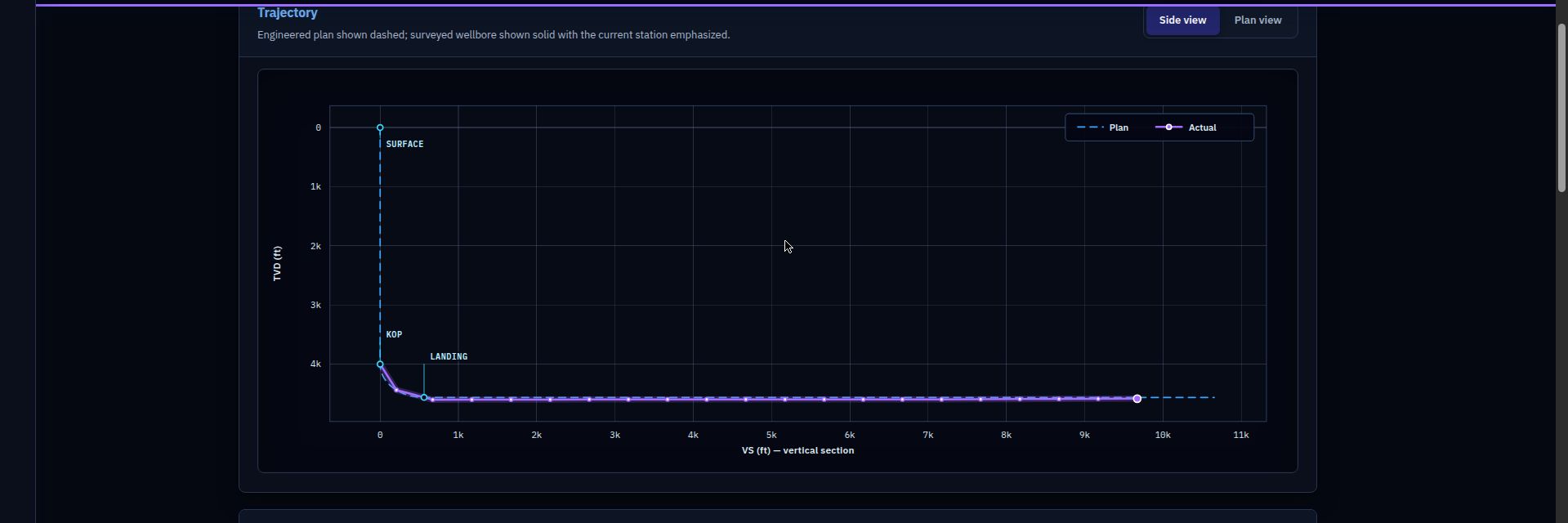The image size is (1568, 523).
Task: Click the 4k tick on the TVD axis
Action: pos(315,364)
